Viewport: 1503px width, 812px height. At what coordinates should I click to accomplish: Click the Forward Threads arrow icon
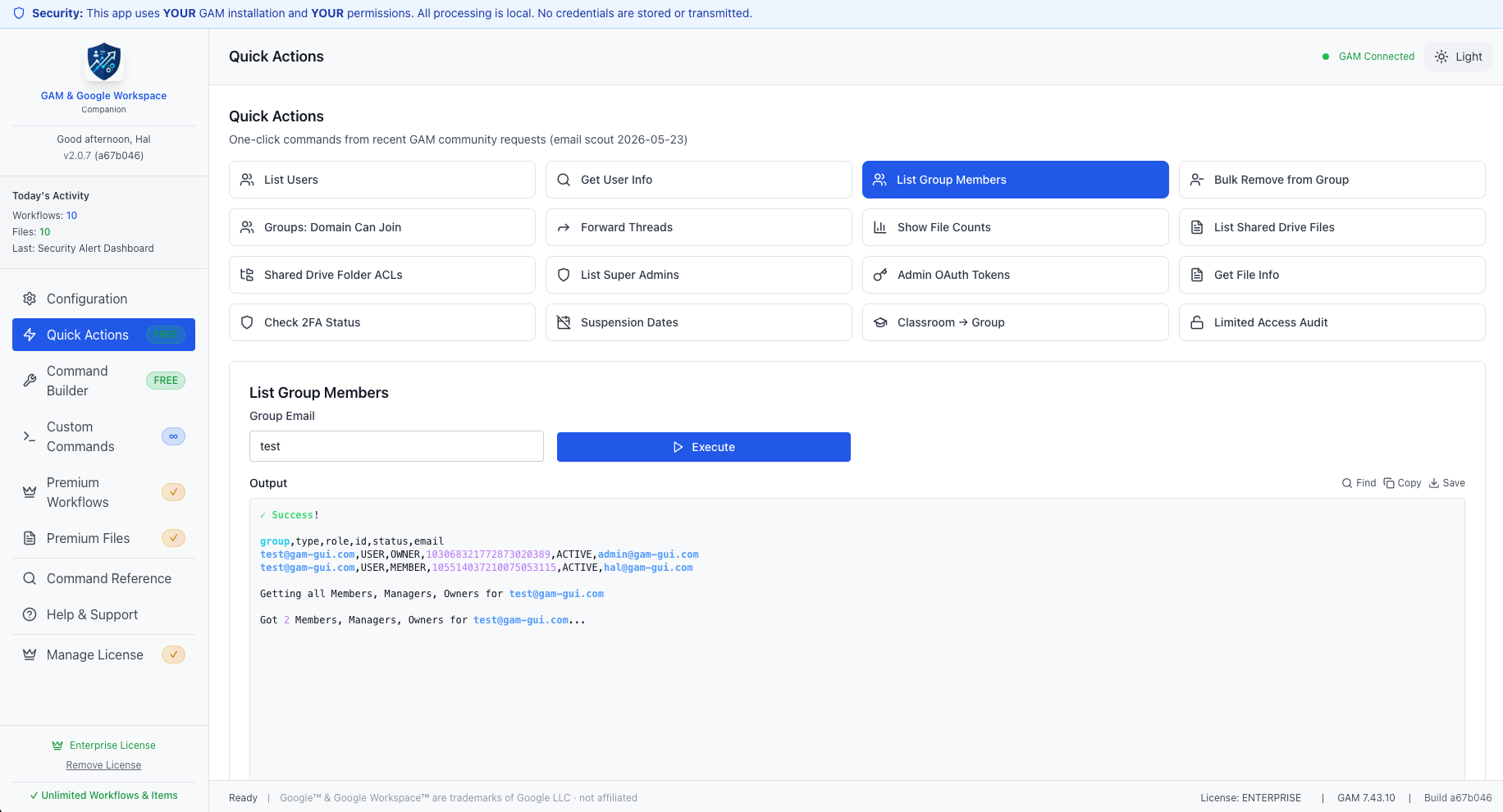coord(564,227)
